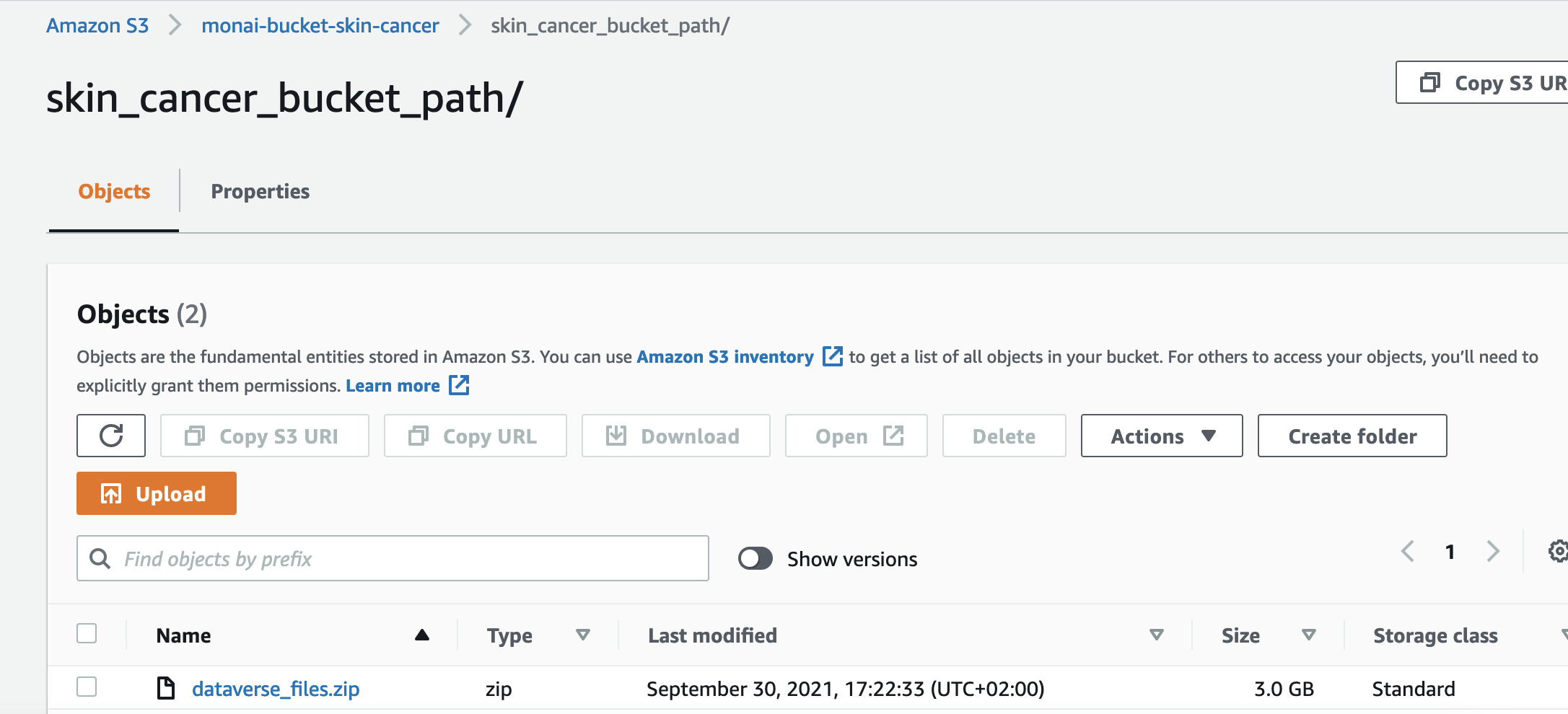Click the zip type cell
This screenshot has width=1568, height=714.
point(499,689)
